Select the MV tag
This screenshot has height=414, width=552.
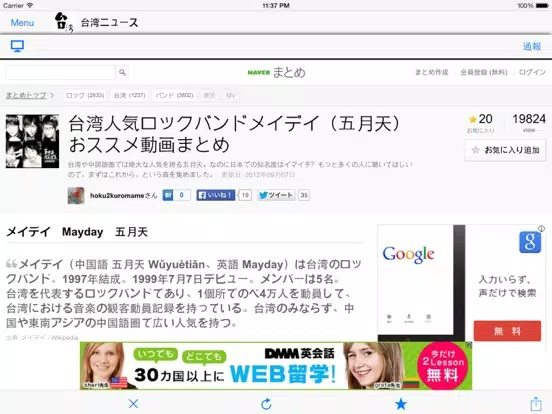coord(230,95)
